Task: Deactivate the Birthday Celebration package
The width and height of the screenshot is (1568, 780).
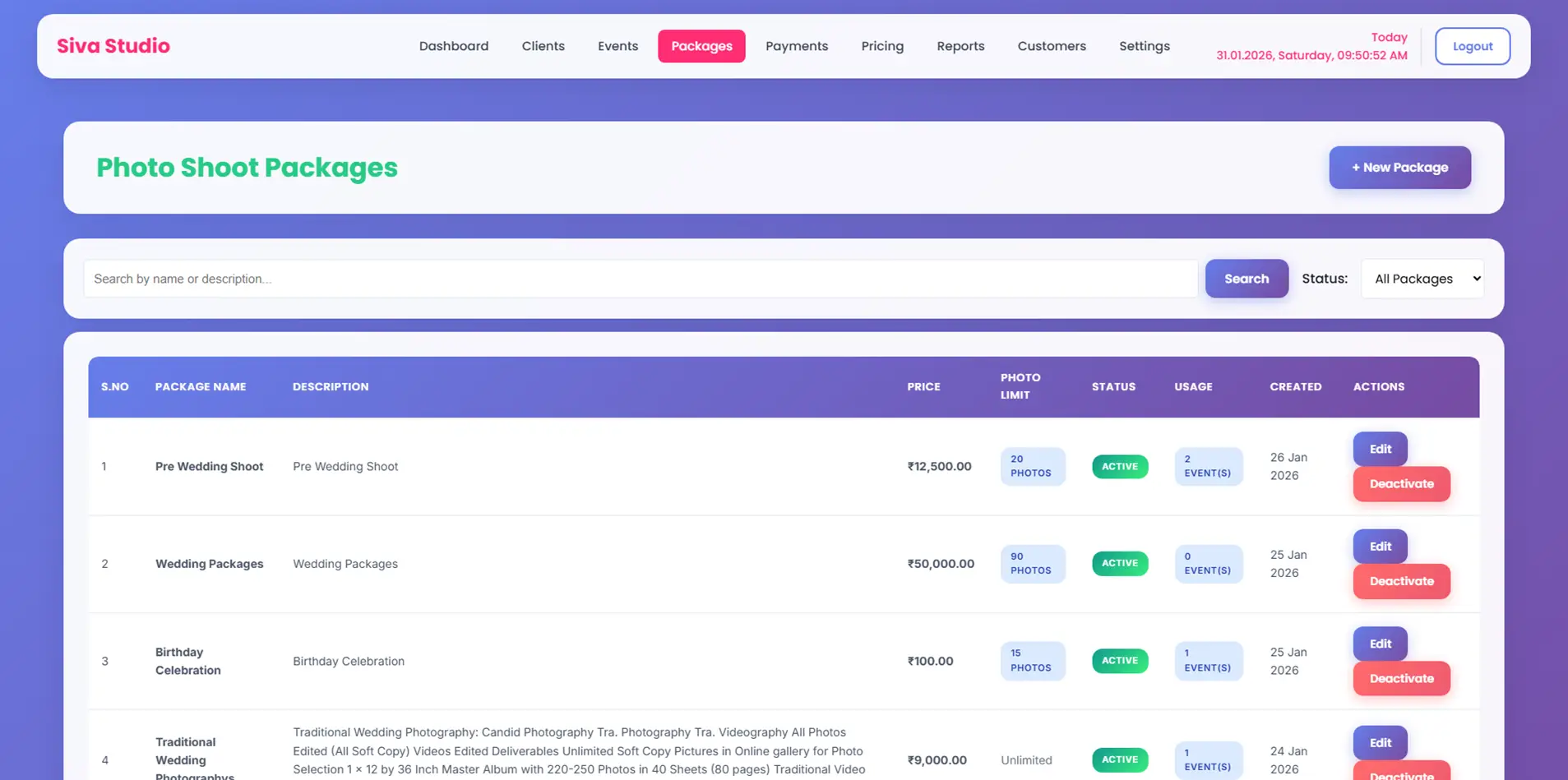Action: (1400, 679)
